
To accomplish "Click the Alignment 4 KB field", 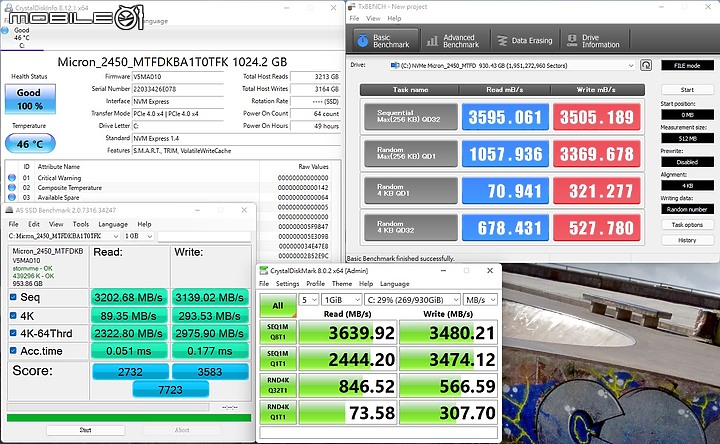I will [687, 185].
